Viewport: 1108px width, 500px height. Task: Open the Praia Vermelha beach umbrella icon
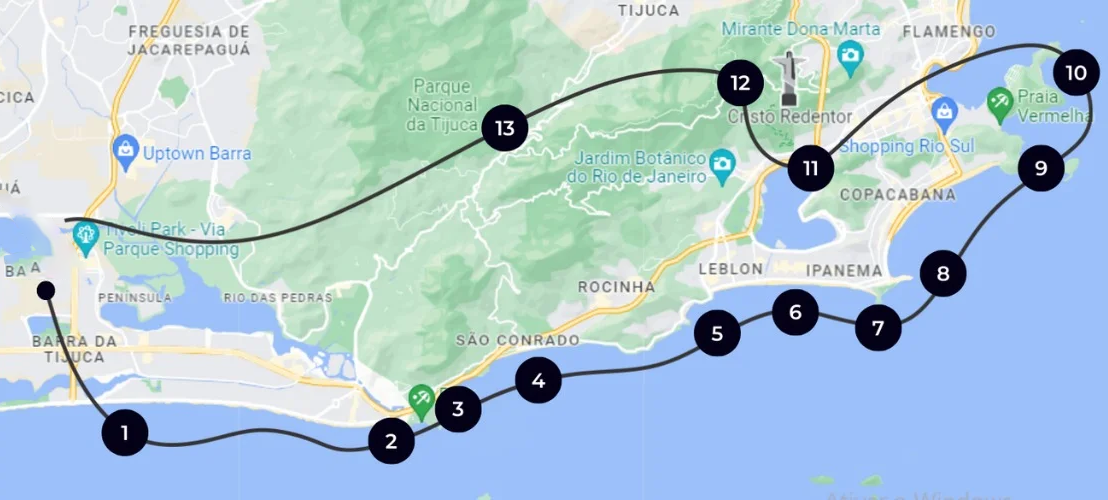point(1000,105)
